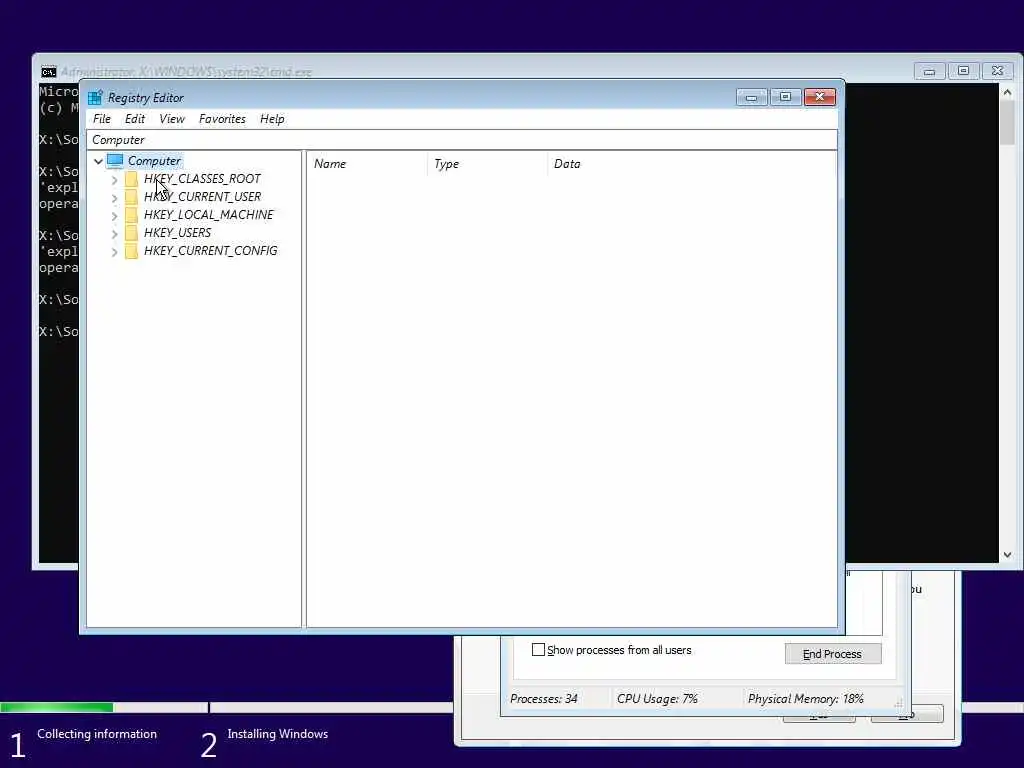This screenshot has height=768, width=1024.
Task: Click the Name column header
Action: [x=367, y=164]
